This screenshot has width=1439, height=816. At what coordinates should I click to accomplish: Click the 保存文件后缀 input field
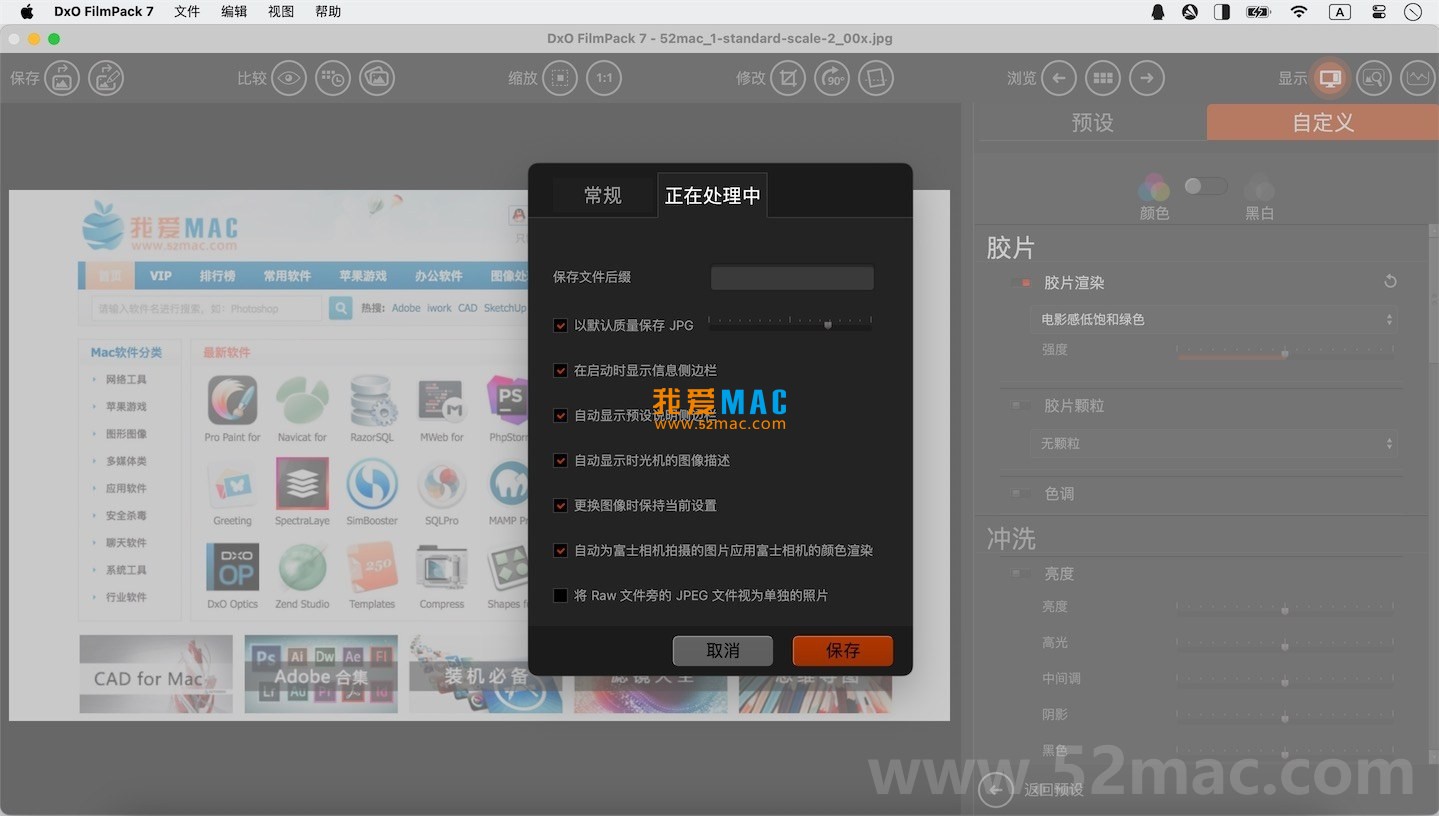pyautogui.click(x=792, y=277)
